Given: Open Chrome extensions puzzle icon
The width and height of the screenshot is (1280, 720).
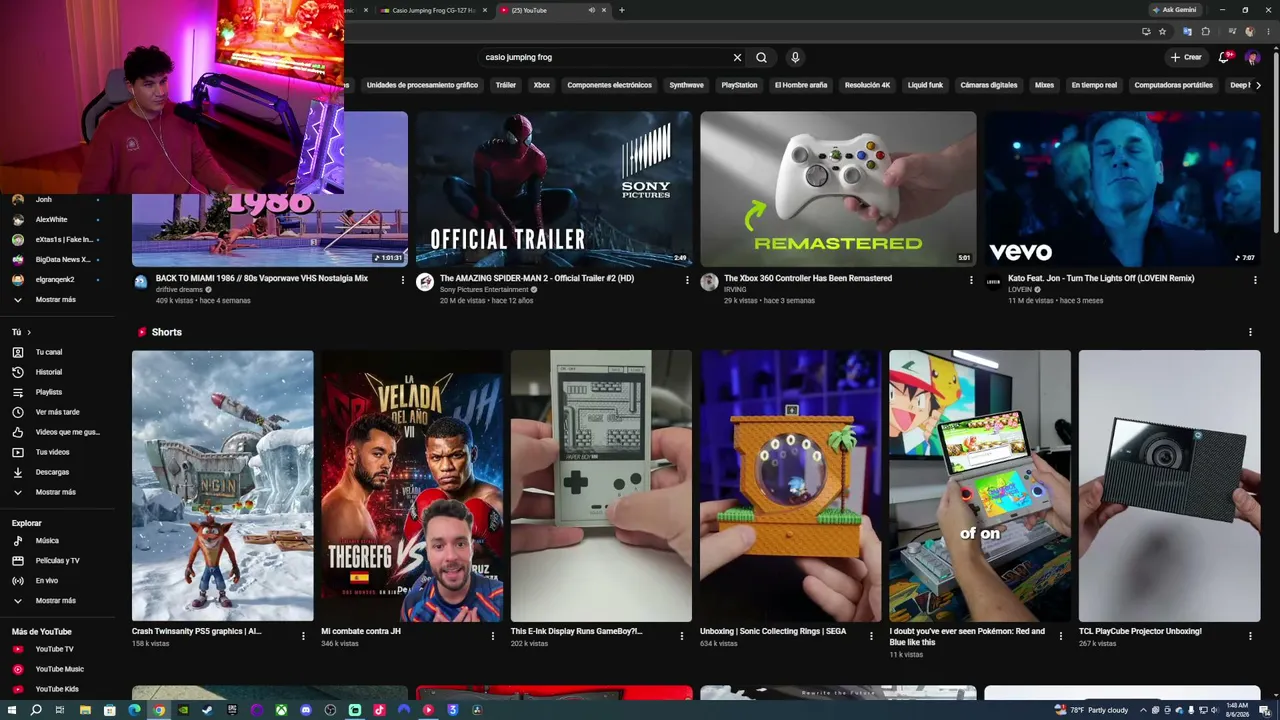Looking at the screenshot, I should [1205, 32].
